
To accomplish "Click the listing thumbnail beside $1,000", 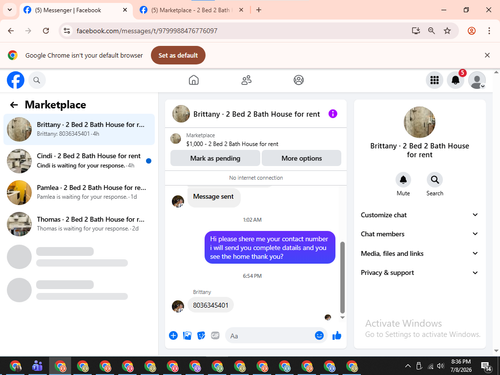I will pos(176,138).
